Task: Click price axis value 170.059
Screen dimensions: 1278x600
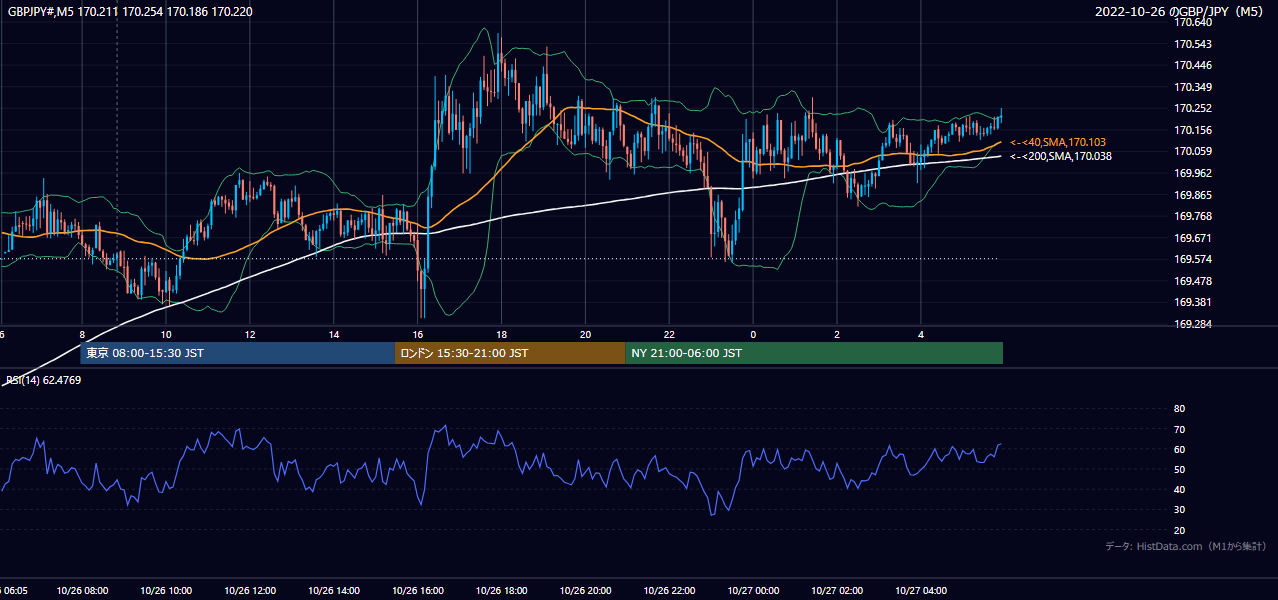Action: pyautogui.click(x=1194, y=151)
